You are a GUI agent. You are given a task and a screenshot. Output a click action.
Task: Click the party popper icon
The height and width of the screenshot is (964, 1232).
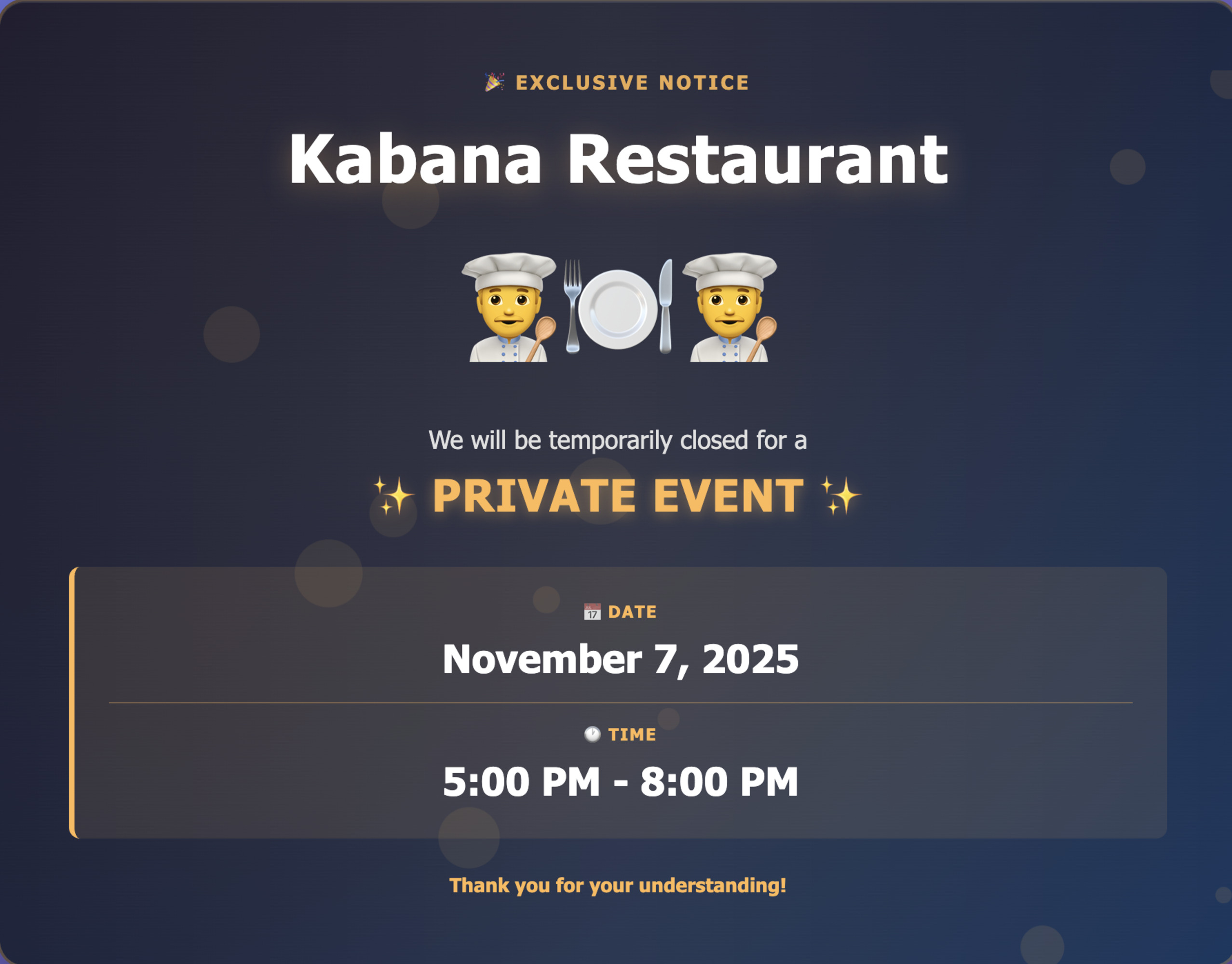pyautogui.click(x=494, y=82)
